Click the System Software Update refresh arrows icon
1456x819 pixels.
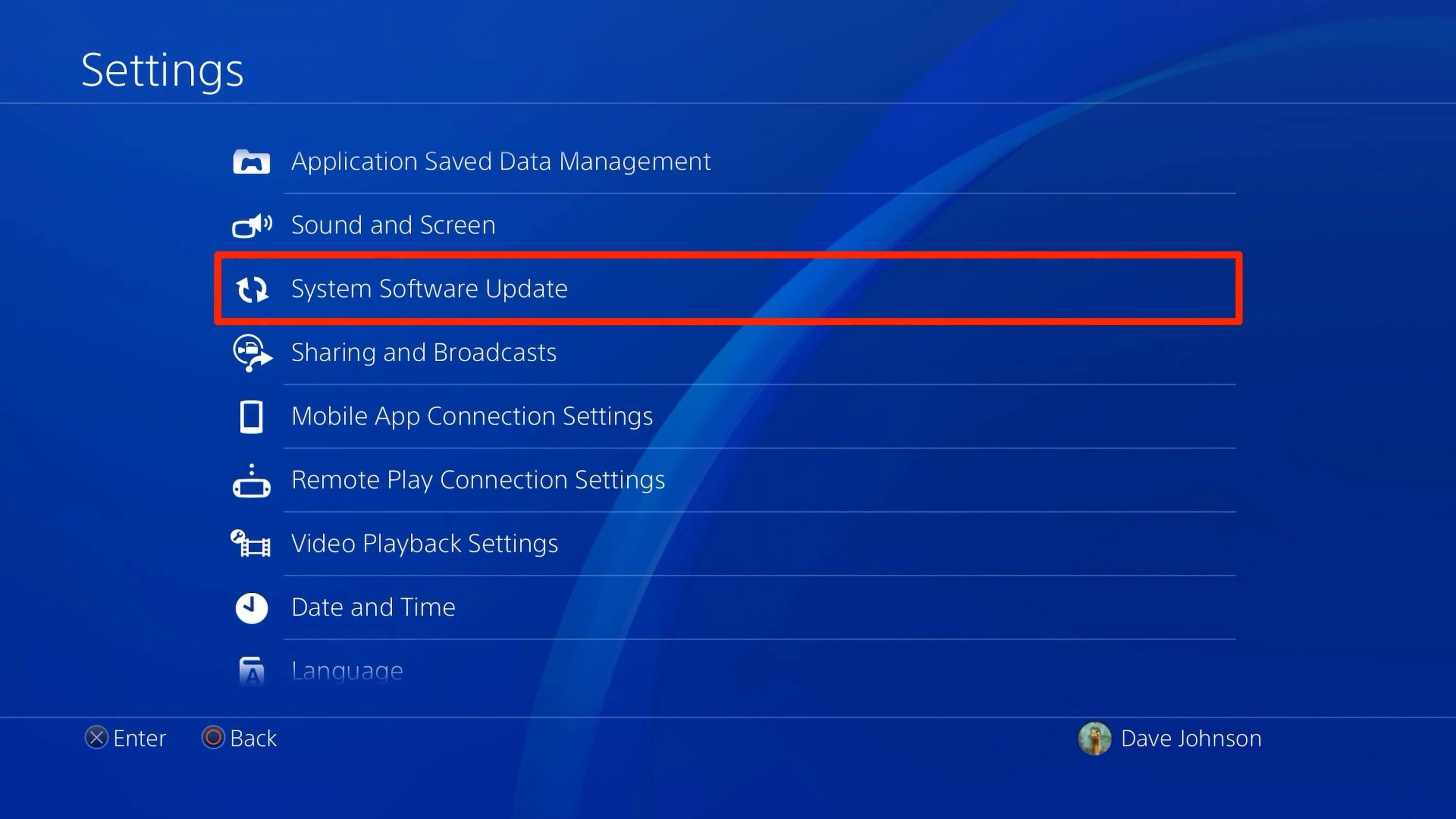tap(252, 289)
